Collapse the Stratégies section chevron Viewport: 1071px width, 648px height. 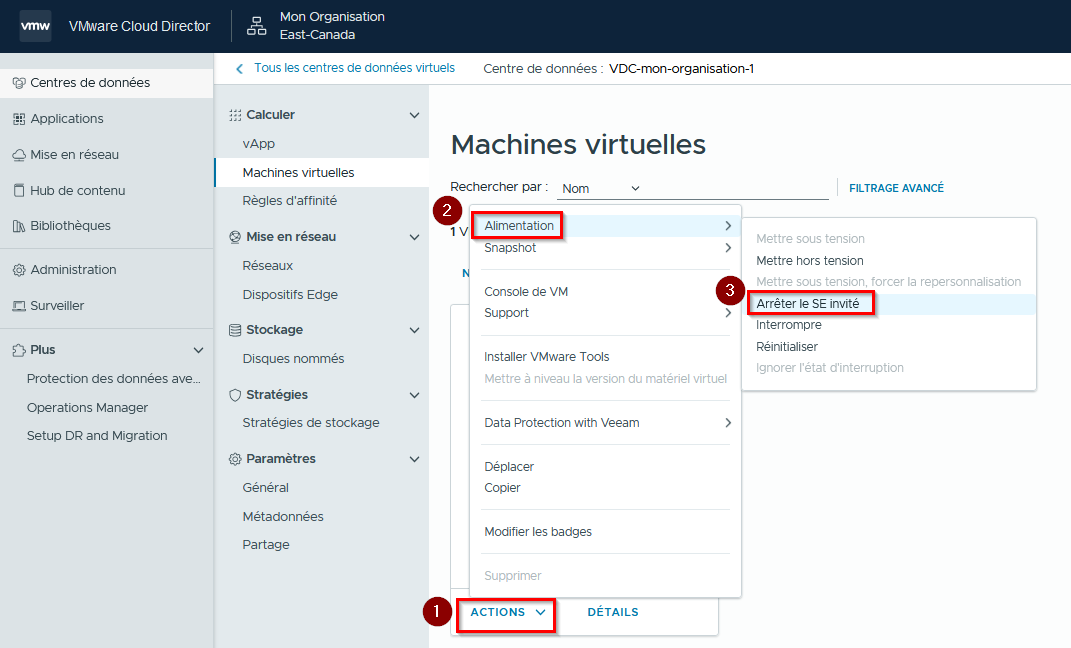click(x=414, y=395)
